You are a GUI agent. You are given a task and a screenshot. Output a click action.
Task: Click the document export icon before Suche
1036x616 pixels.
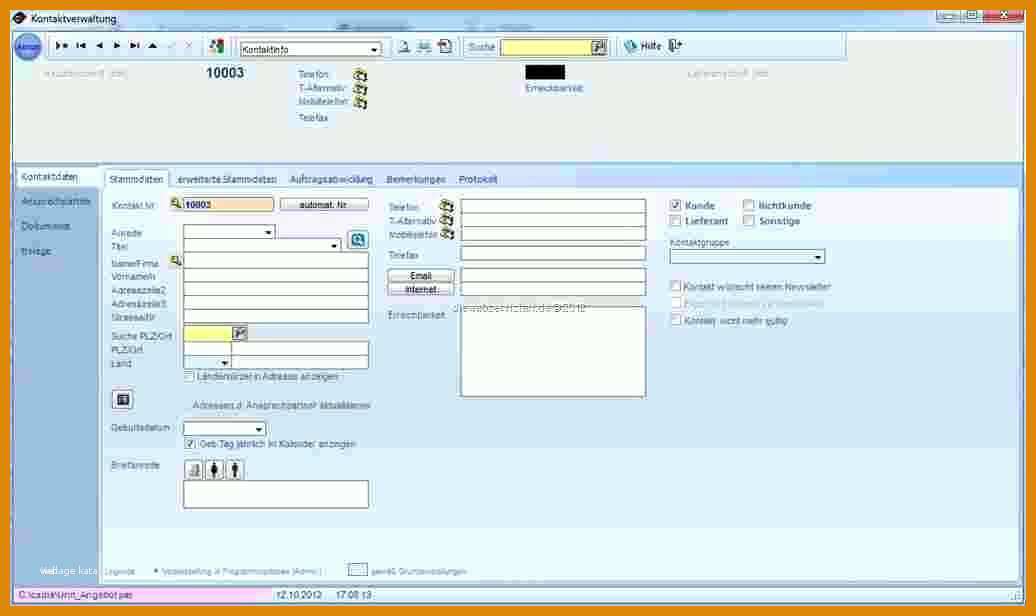tap(445, 46)
